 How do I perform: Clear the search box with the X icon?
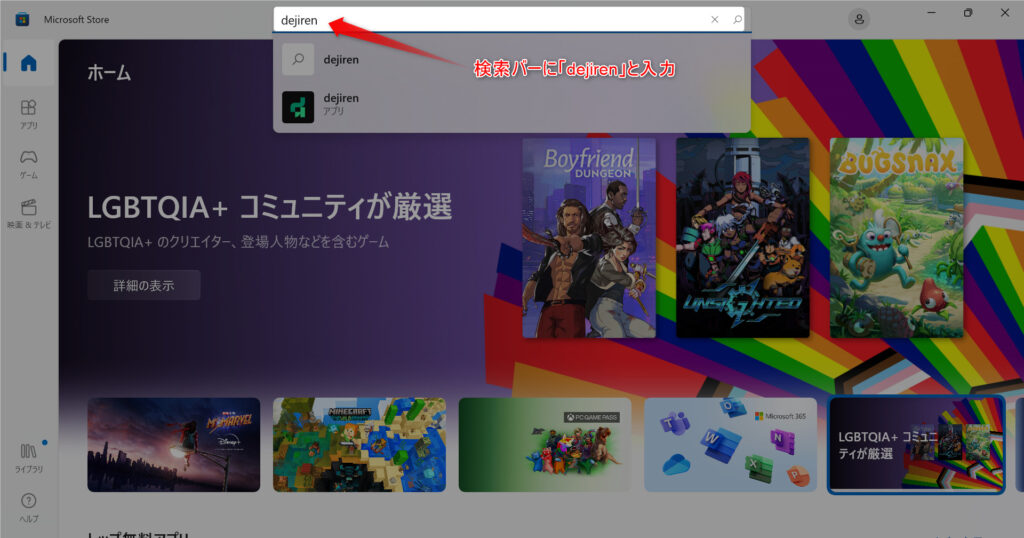(714, 20)
